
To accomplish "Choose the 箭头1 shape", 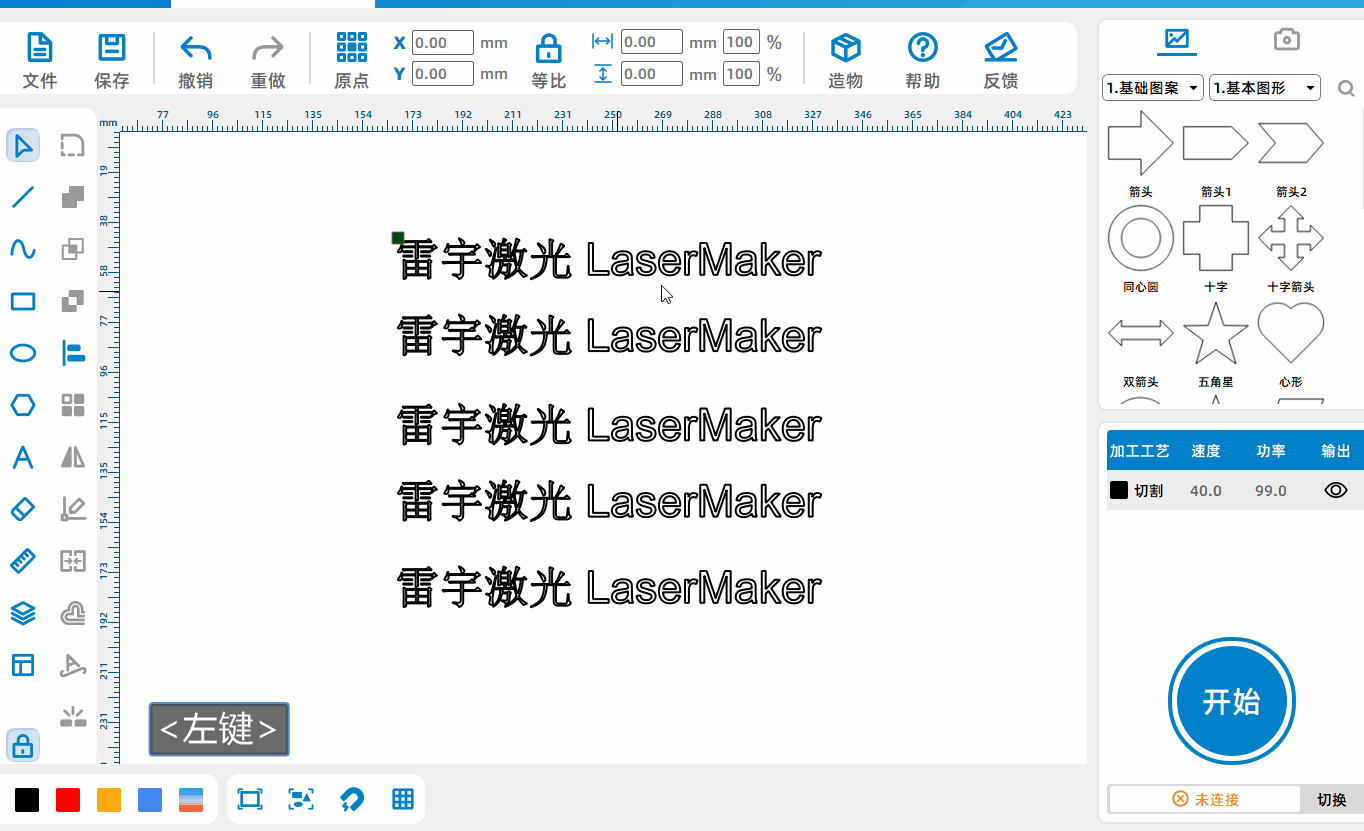I will [x=1216, y=143].
